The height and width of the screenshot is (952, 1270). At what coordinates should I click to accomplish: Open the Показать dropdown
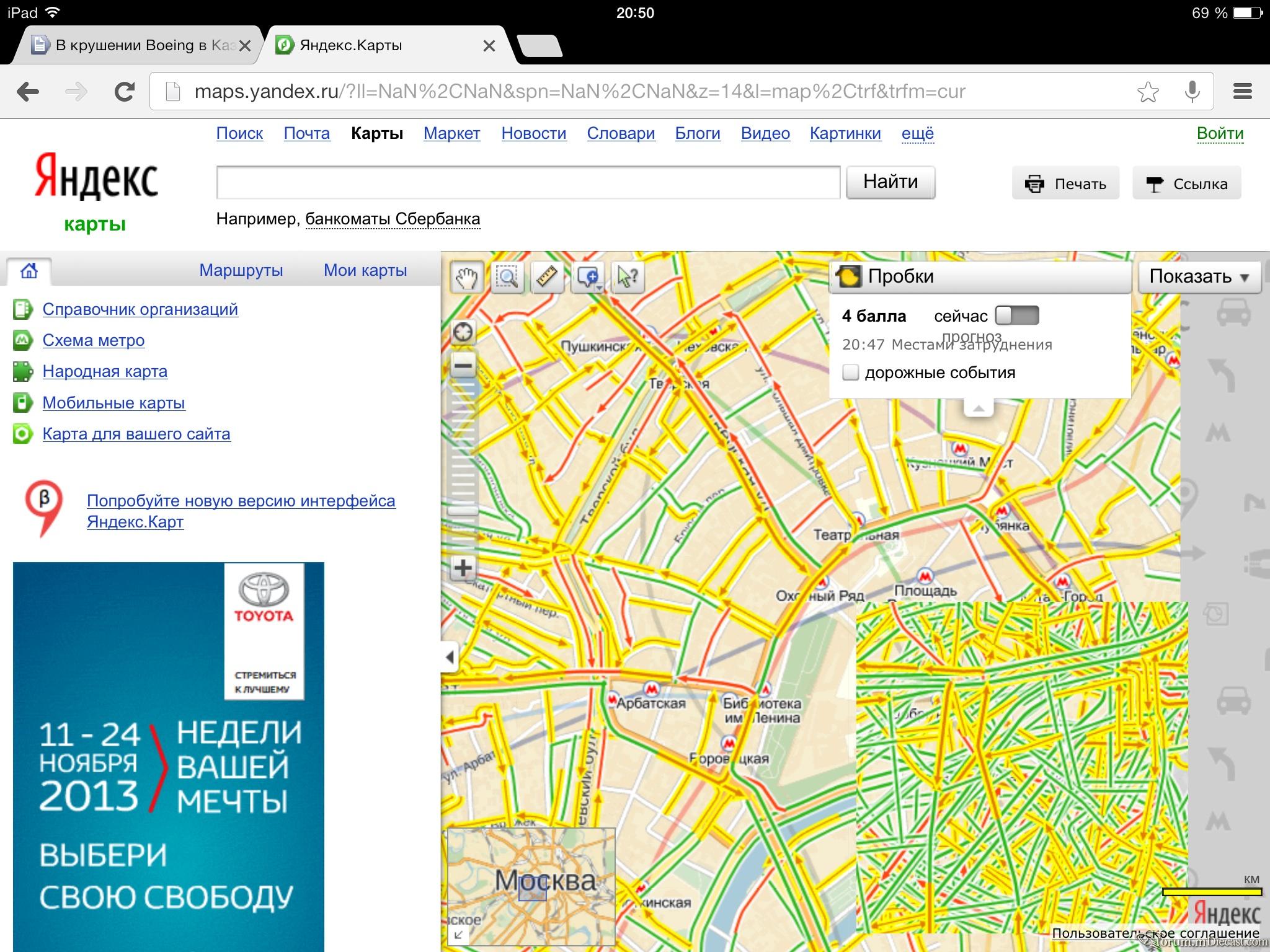(x=1199, y=276)
